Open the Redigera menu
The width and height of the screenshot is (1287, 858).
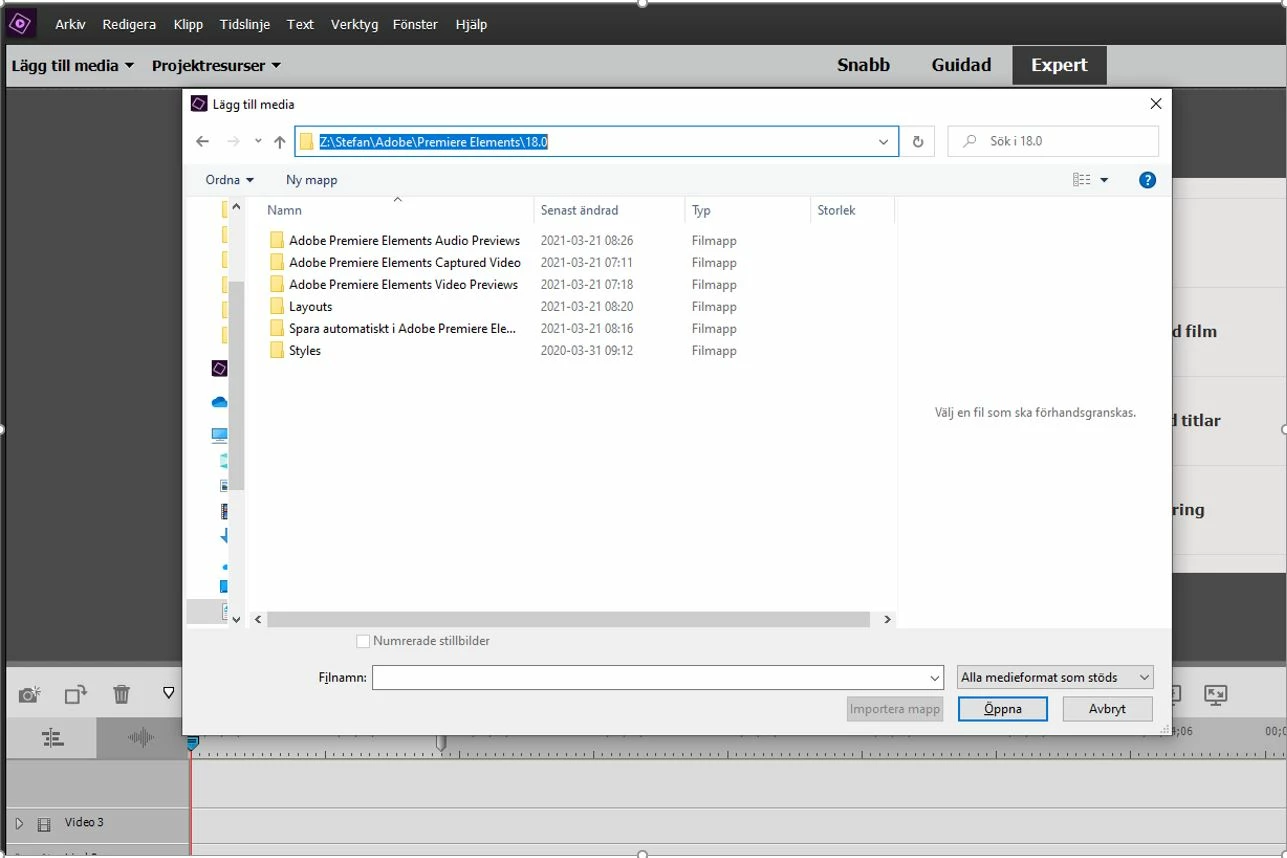(x=129, y=24)
